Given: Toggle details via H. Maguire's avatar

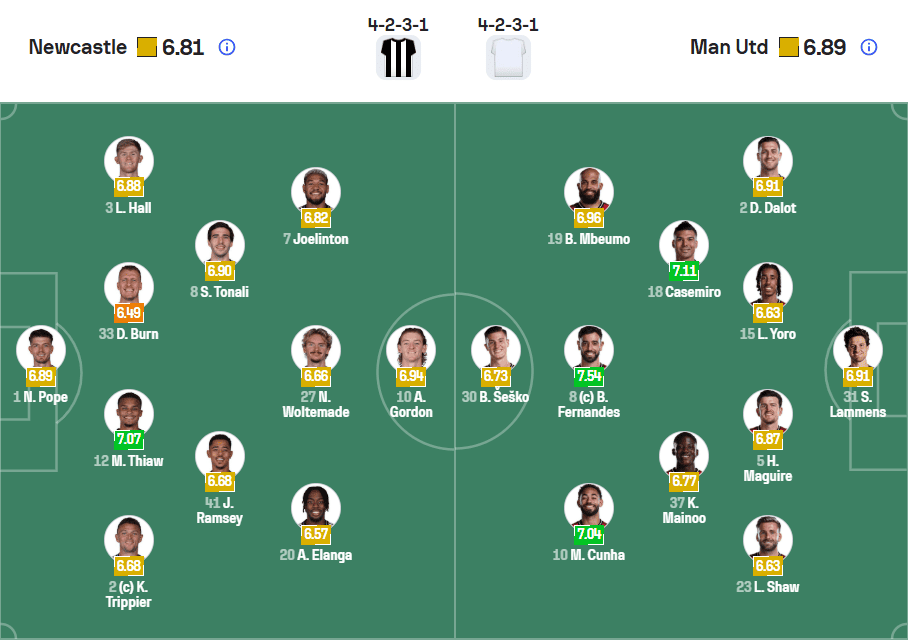Looking at the screenshot, I should tap(768, 413).
